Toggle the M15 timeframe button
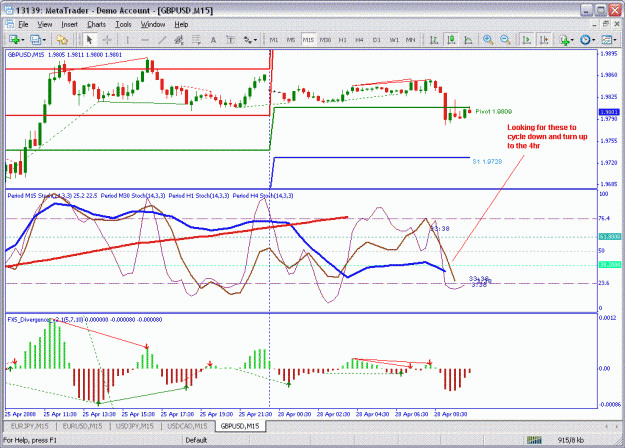 (308, 40)
